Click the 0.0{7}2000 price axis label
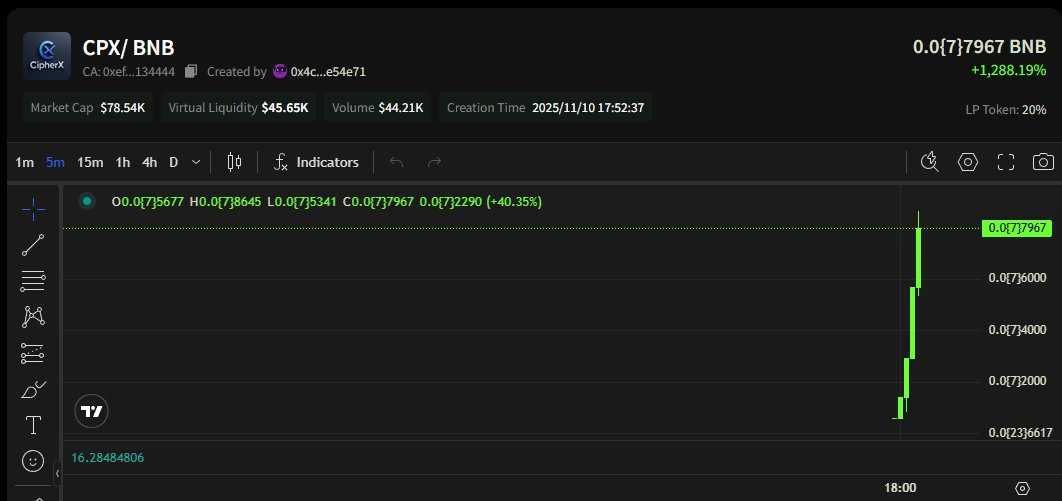 (x=1017, y=381)
